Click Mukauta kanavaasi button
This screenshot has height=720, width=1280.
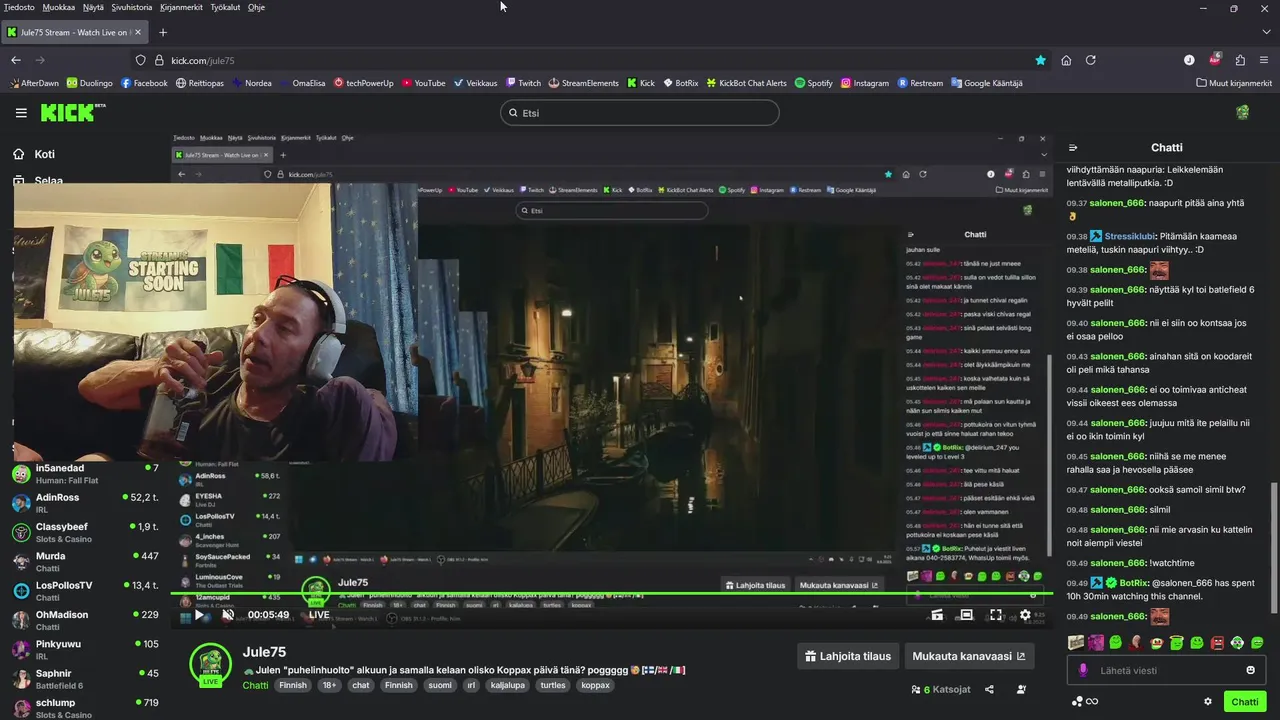(x=969, y=656)
